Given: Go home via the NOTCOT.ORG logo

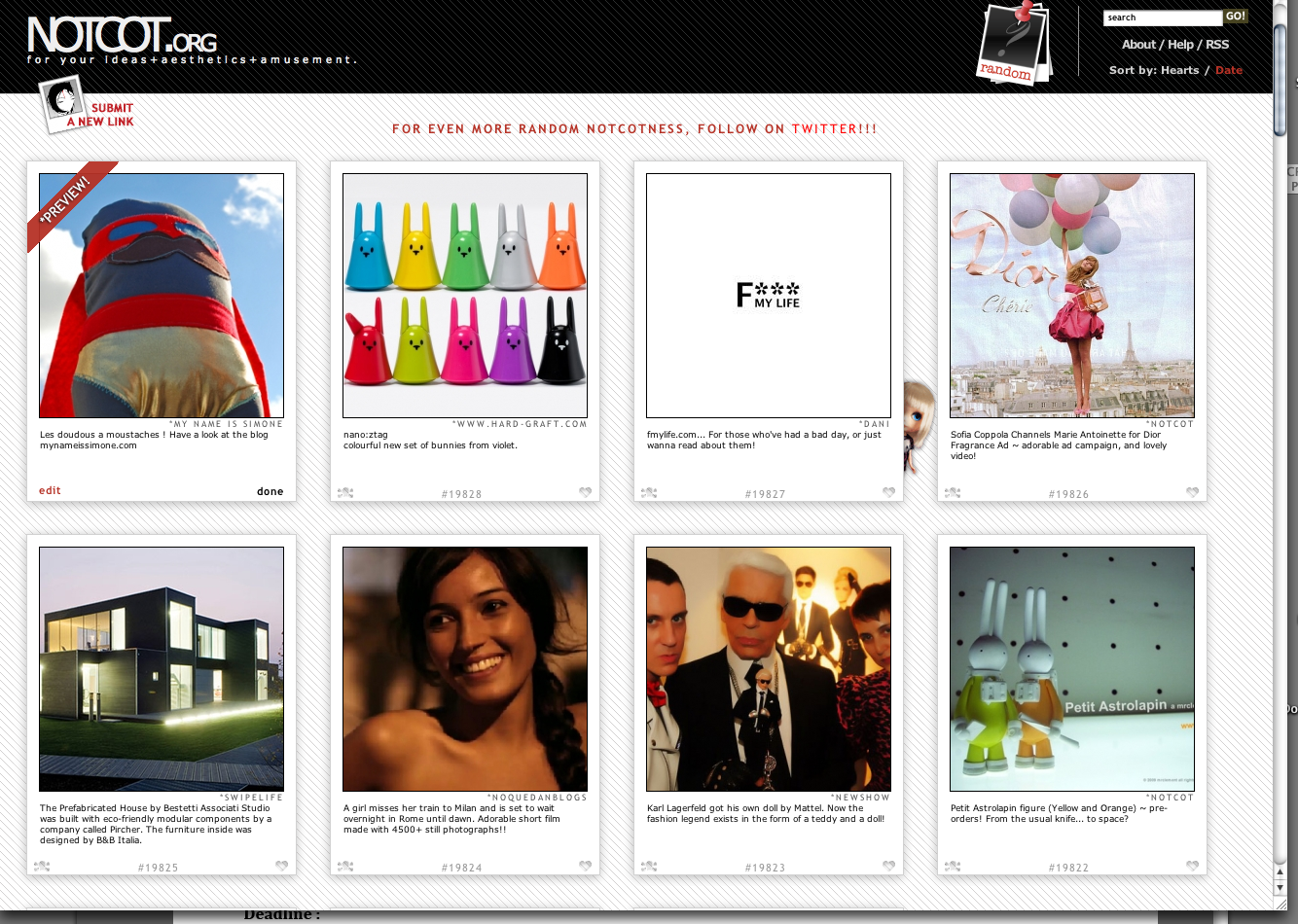Looking at the screenshot, I should [123, 36].
